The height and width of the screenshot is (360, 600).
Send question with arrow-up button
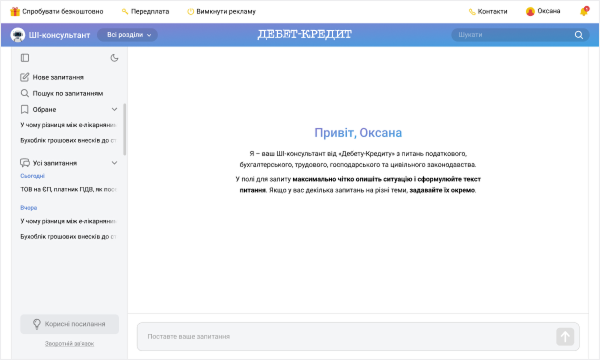pyautogui.click(x=565, y=337)
